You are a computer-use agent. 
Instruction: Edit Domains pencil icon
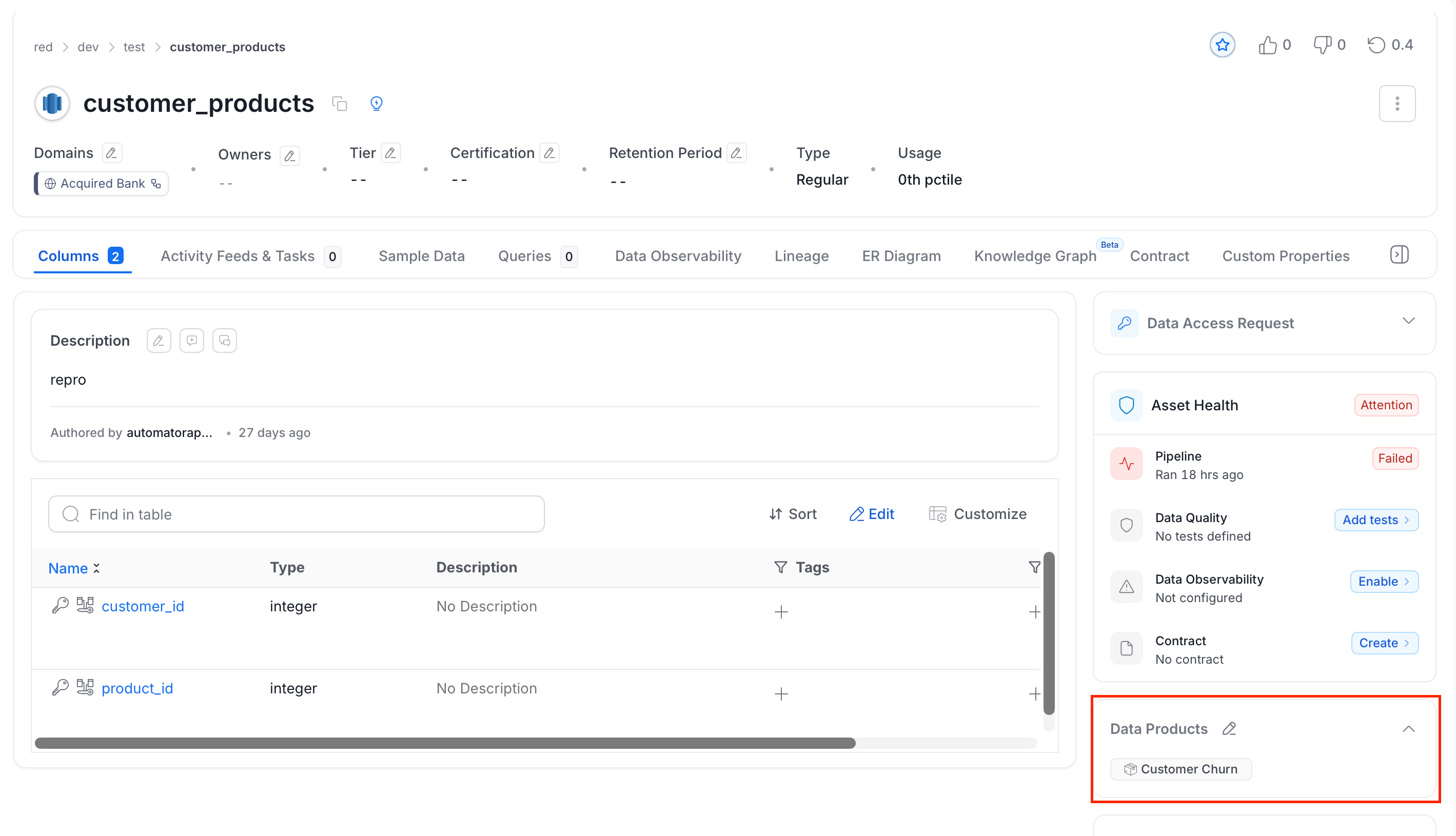(111, 153)
